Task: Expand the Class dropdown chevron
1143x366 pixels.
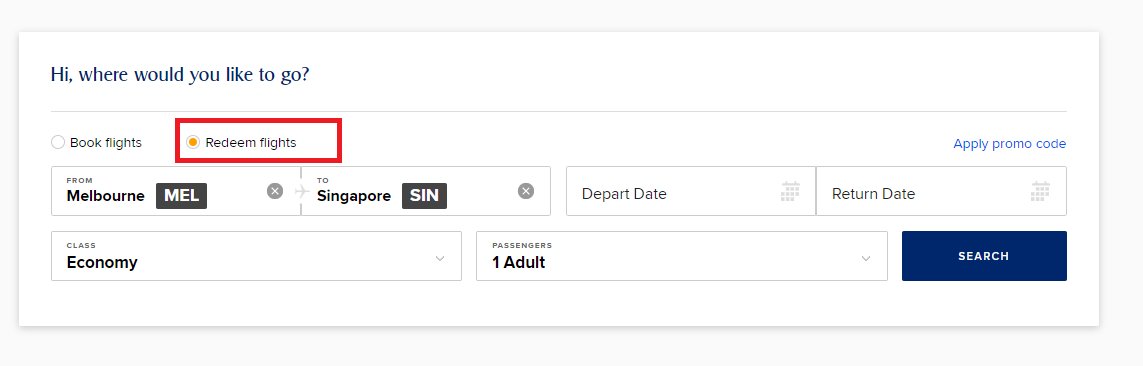Action: pyautogui.click(x=440, y=258)
